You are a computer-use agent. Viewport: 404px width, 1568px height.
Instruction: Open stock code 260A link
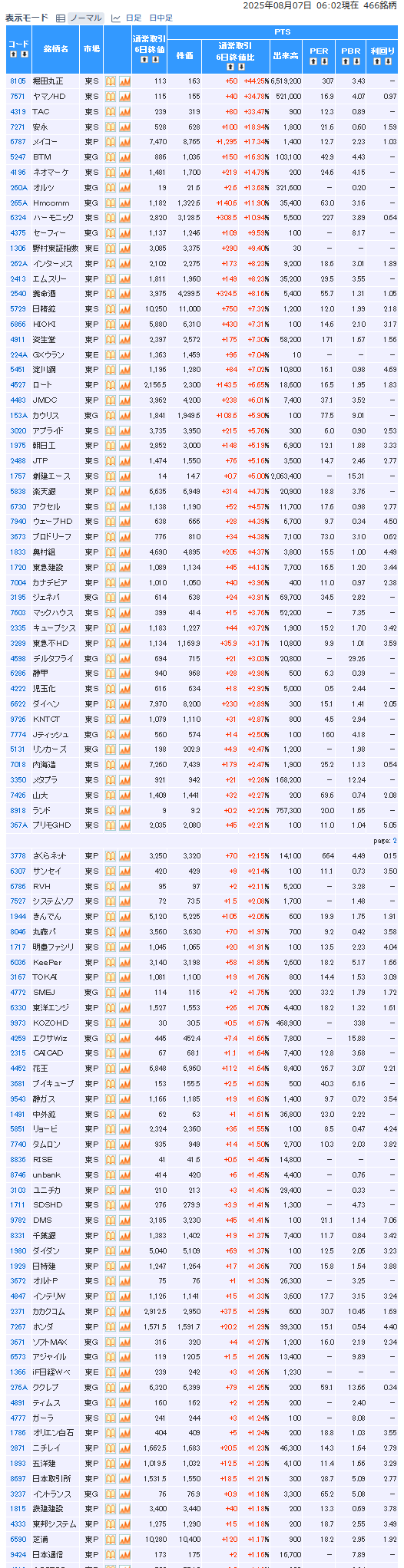[18, 187]
